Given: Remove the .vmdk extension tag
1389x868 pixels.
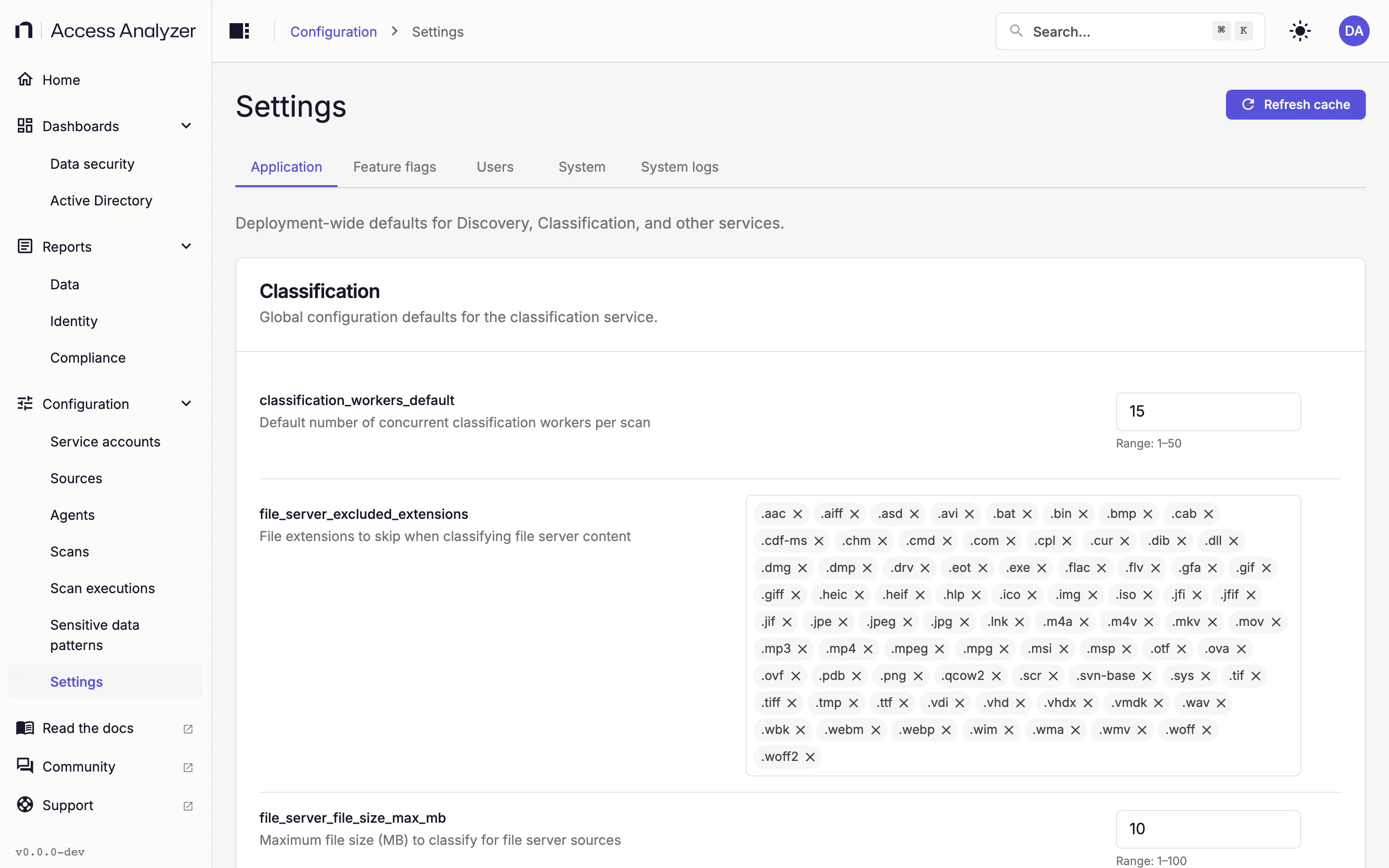Looking at the screenshot, I should [1158, 703].
